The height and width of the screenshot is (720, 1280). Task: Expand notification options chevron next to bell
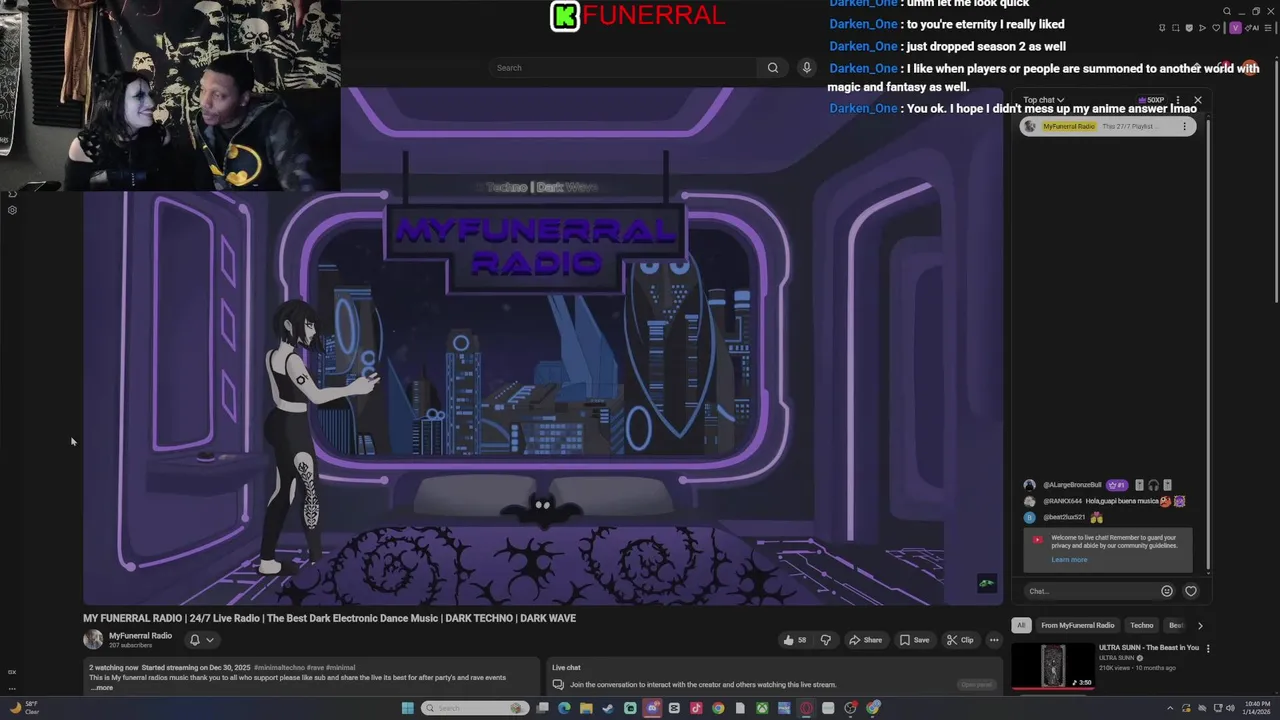(x=210, y=640)
